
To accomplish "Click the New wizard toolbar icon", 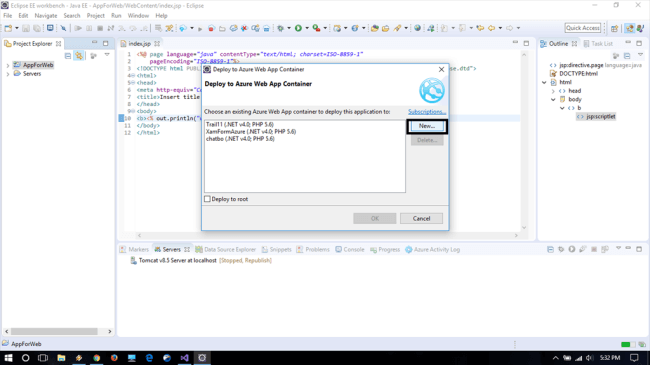I will [x=8, y=28].
